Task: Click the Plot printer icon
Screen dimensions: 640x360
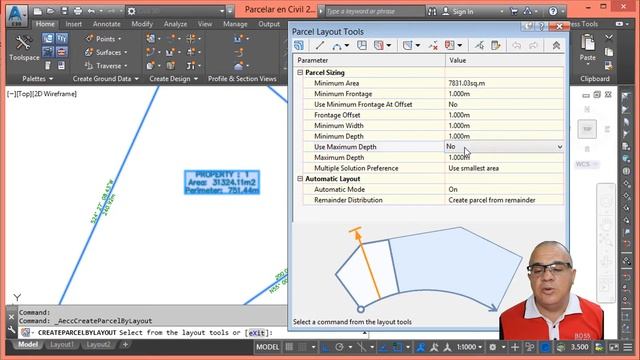Action: 78,11
